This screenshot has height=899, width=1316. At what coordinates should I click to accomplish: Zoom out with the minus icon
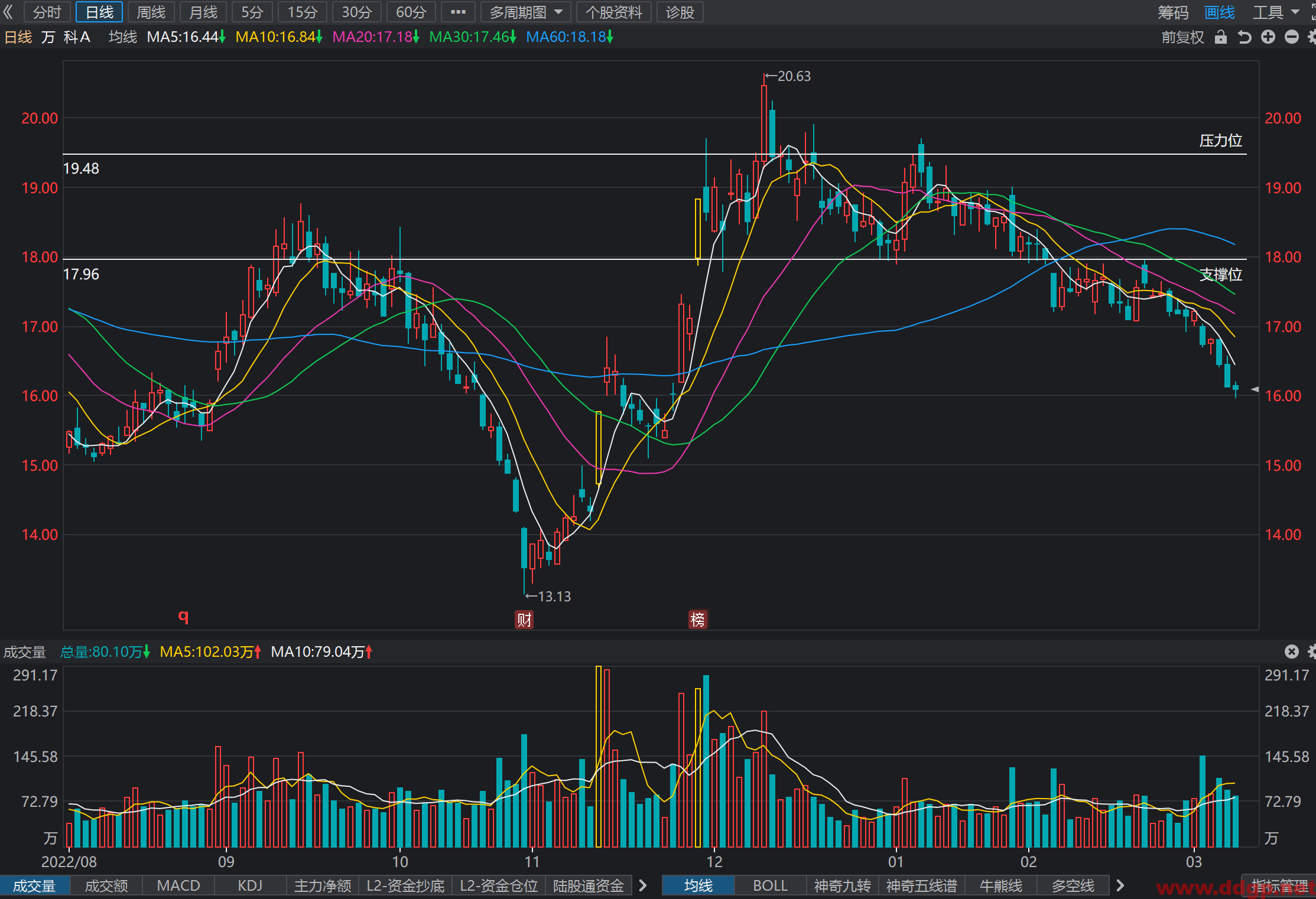click(x=1292, y=37)
